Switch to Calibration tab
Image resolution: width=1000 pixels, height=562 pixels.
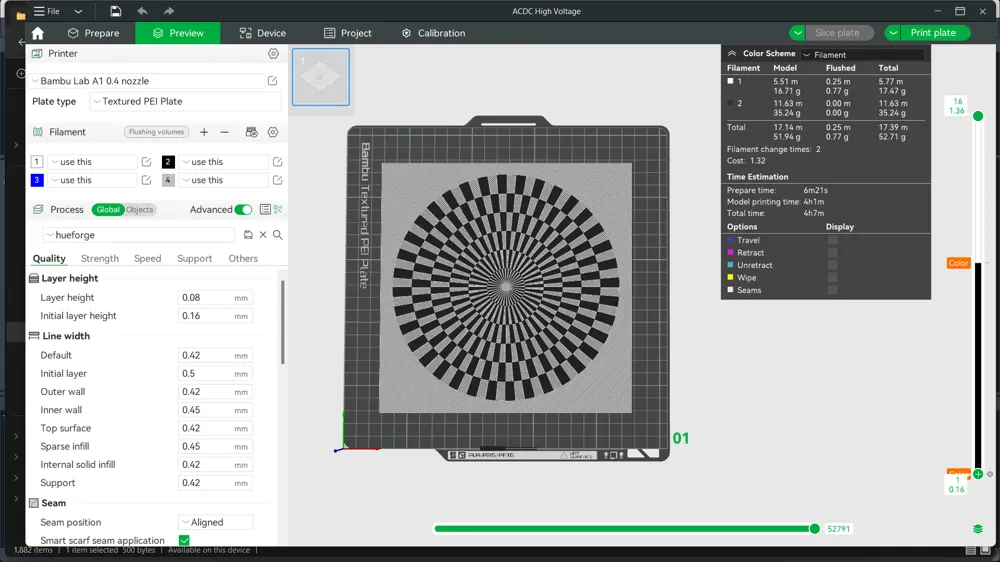434,33
